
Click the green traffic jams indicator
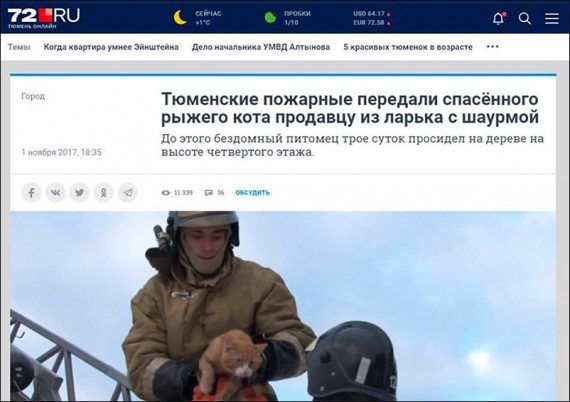pyautogui.click(x=270, y=17)
